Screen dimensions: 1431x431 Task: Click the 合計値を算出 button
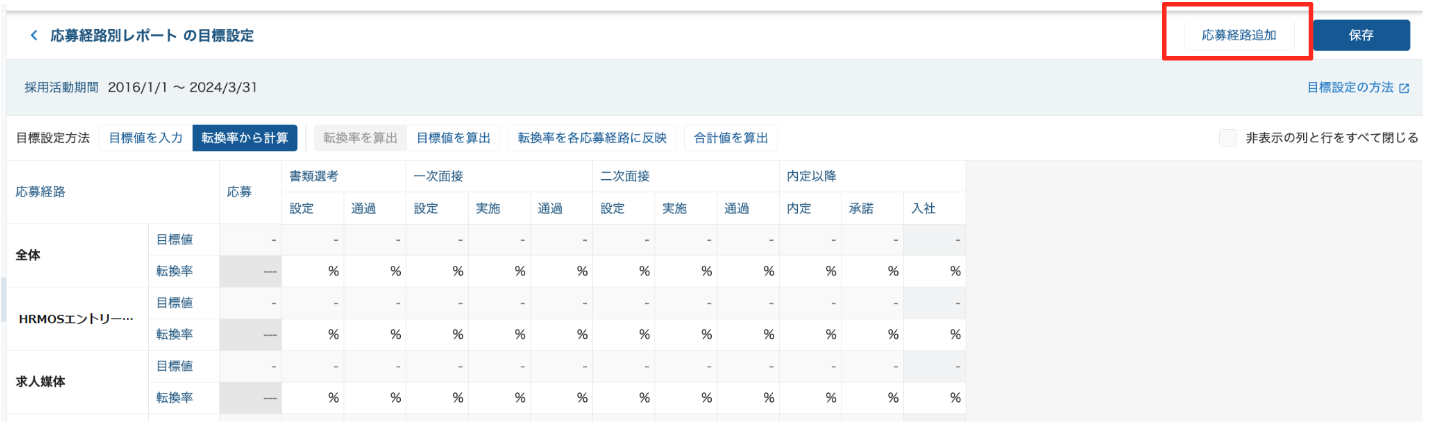731,138
